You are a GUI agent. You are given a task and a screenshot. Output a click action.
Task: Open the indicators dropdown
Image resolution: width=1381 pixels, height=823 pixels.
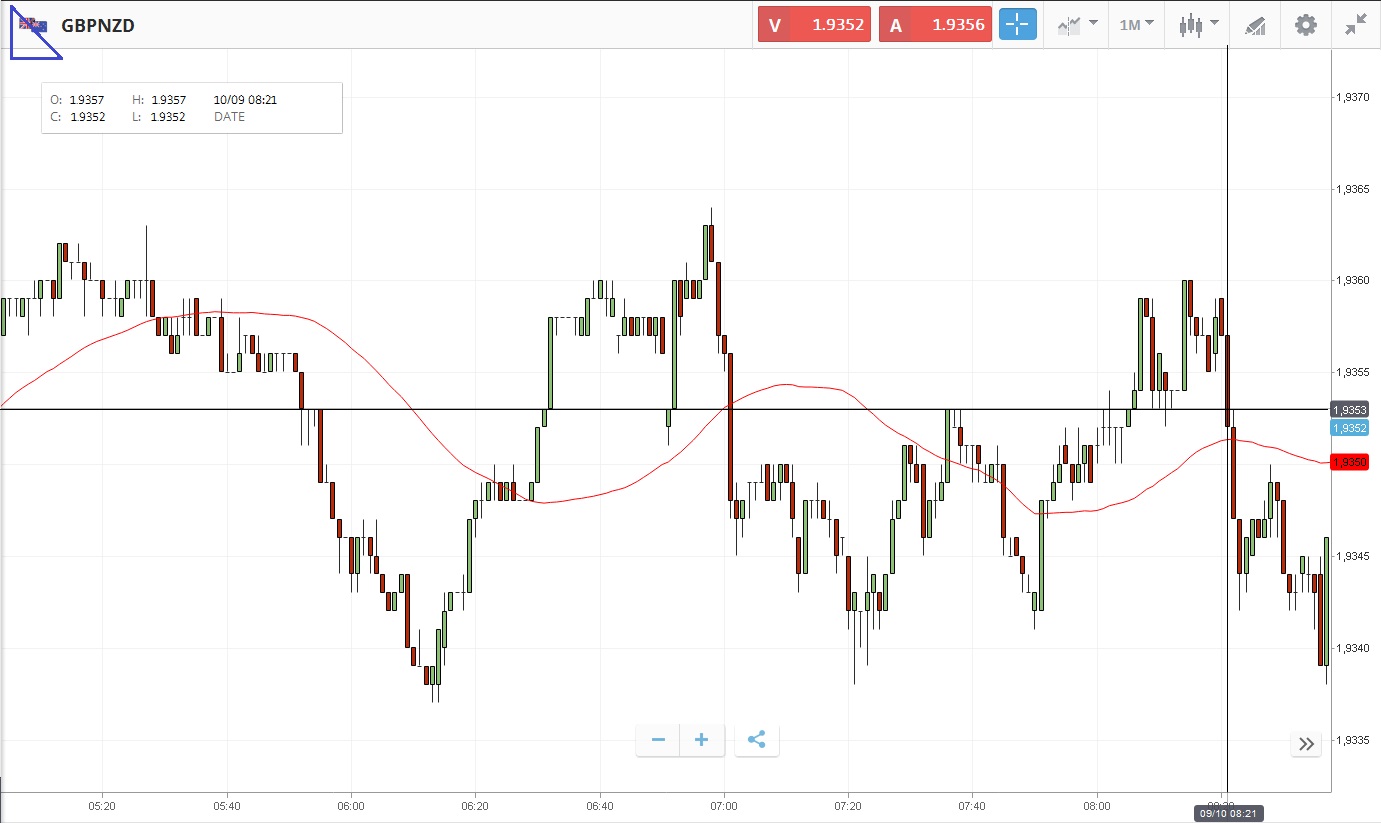(1077, 25)
